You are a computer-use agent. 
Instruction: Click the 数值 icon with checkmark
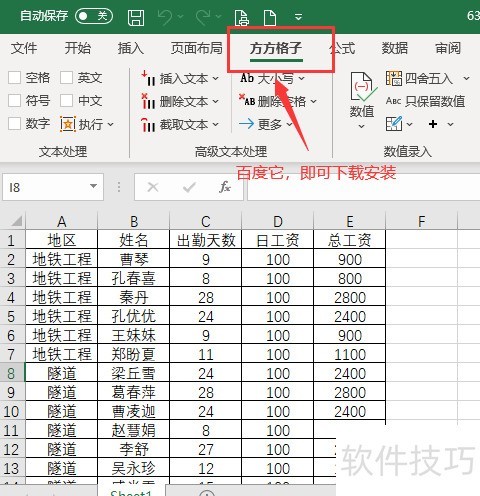pyautogui.click(x=363, y=86)
